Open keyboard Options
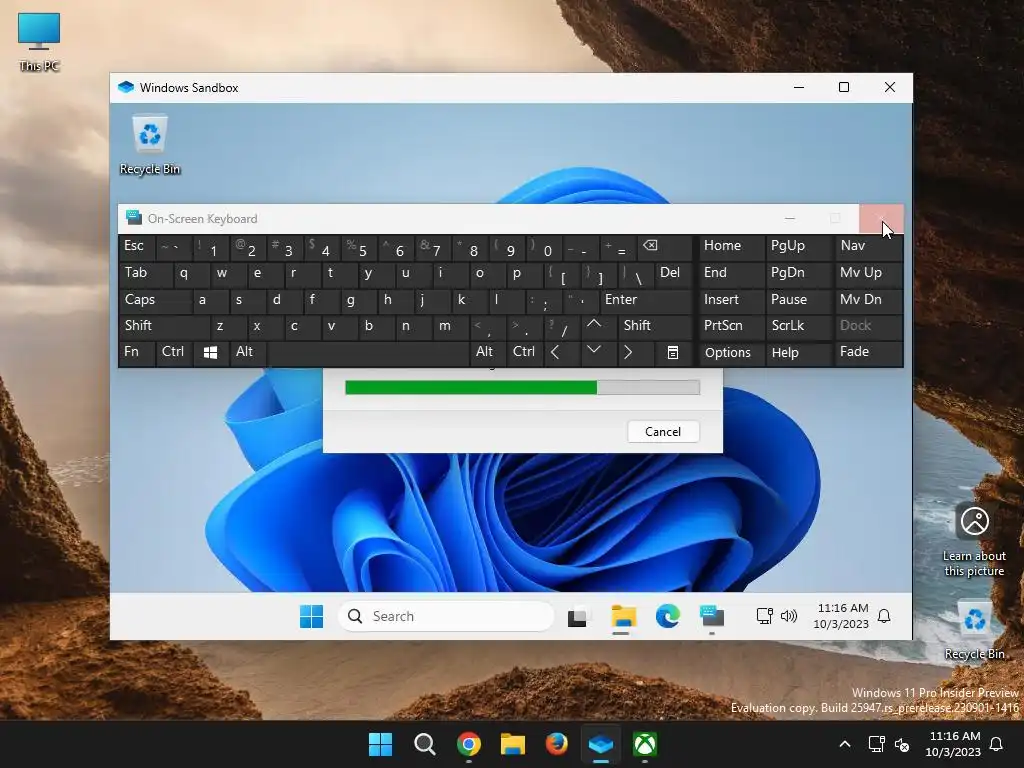The height and width of the screenshot is (768, 1024). pyautogui.click(x=732, y=353)
